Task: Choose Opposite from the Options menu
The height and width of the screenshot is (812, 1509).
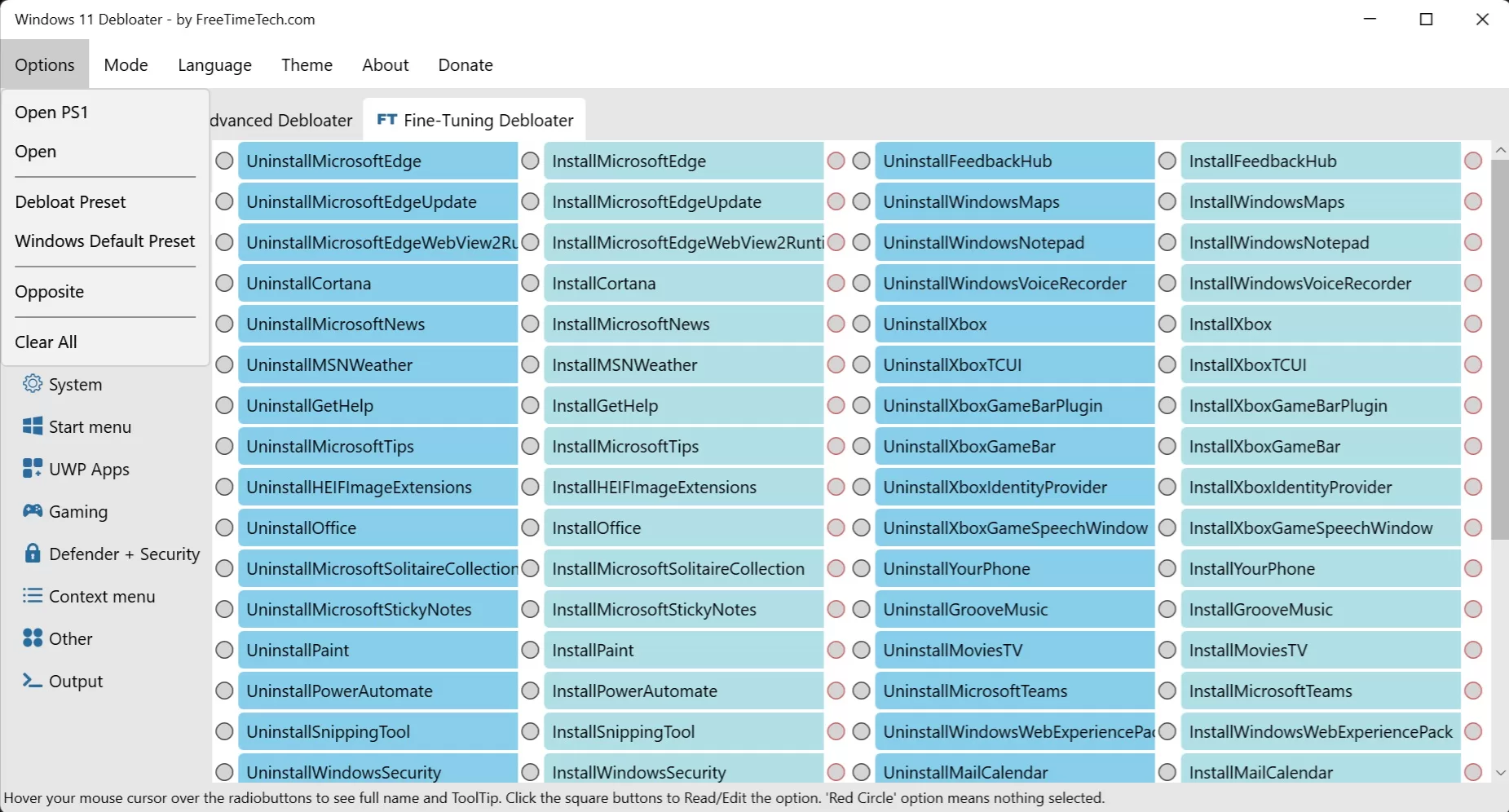Action: pyautogui.click(x=105, y=291)
